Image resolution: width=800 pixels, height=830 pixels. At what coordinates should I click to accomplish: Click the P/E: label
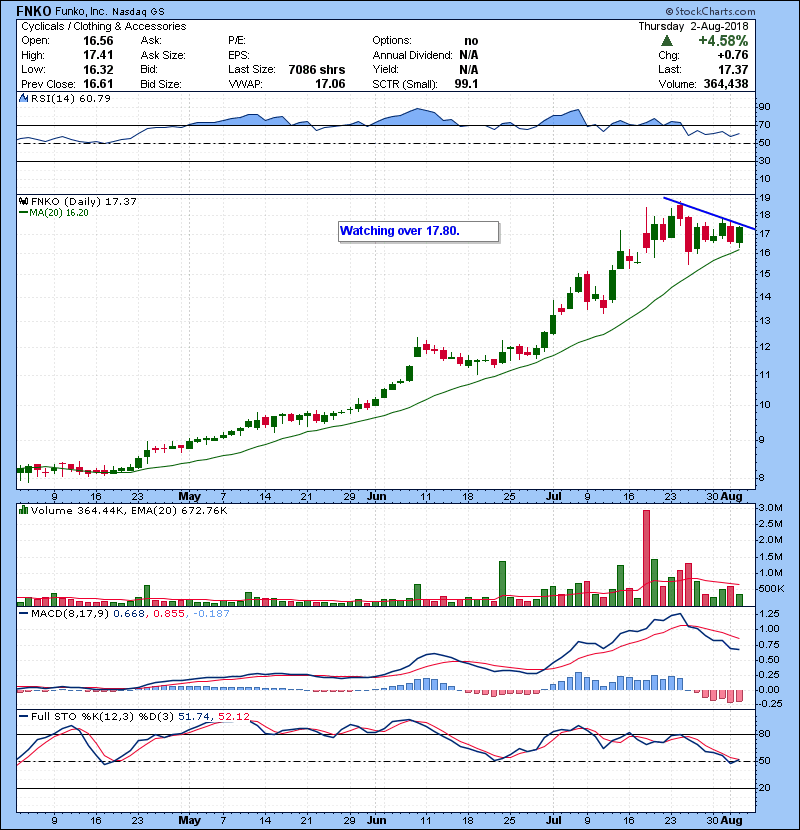point(237,41)
